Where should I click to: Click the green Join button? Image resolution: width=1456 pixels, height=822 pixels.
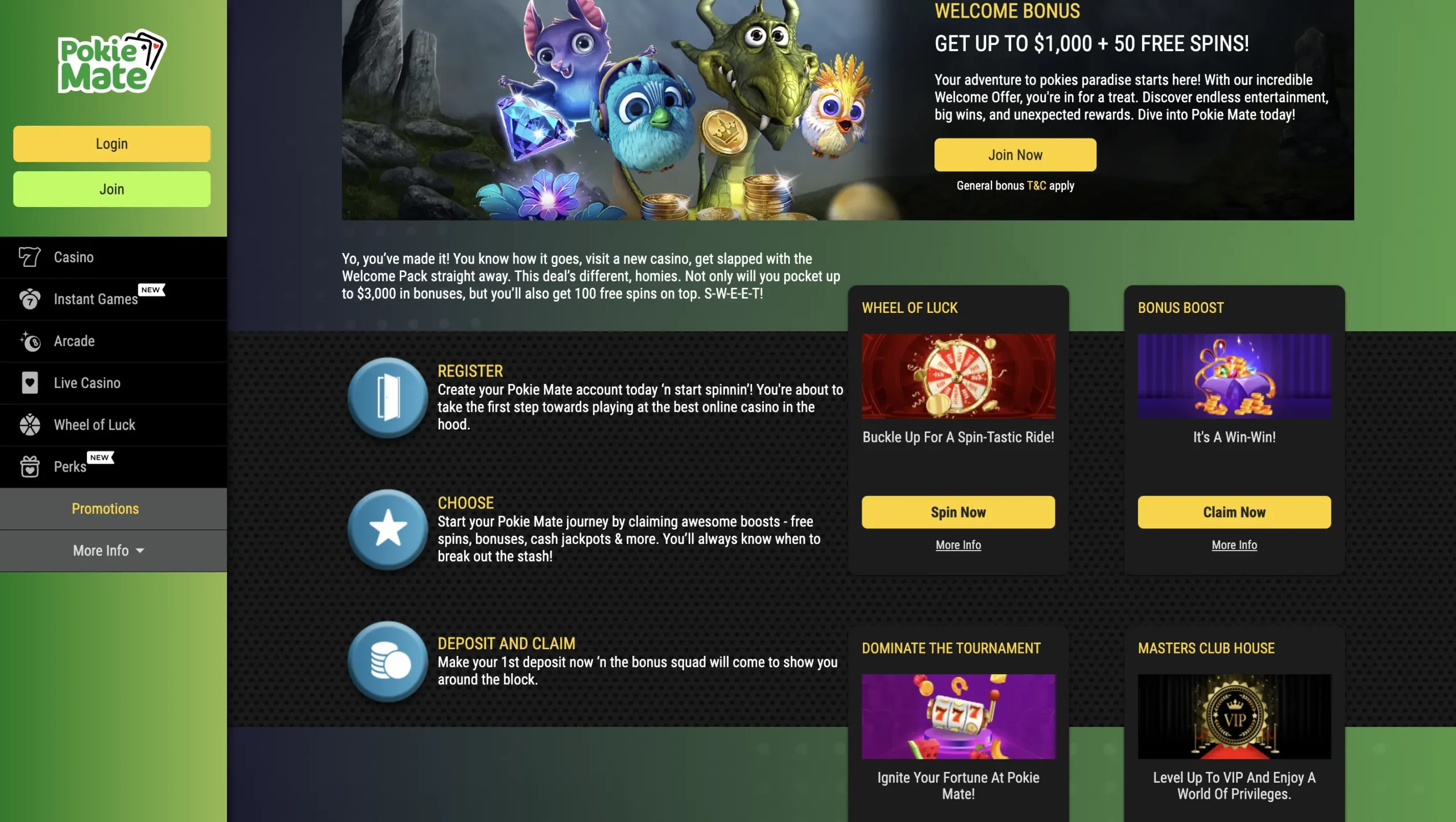tap(112, 189)
